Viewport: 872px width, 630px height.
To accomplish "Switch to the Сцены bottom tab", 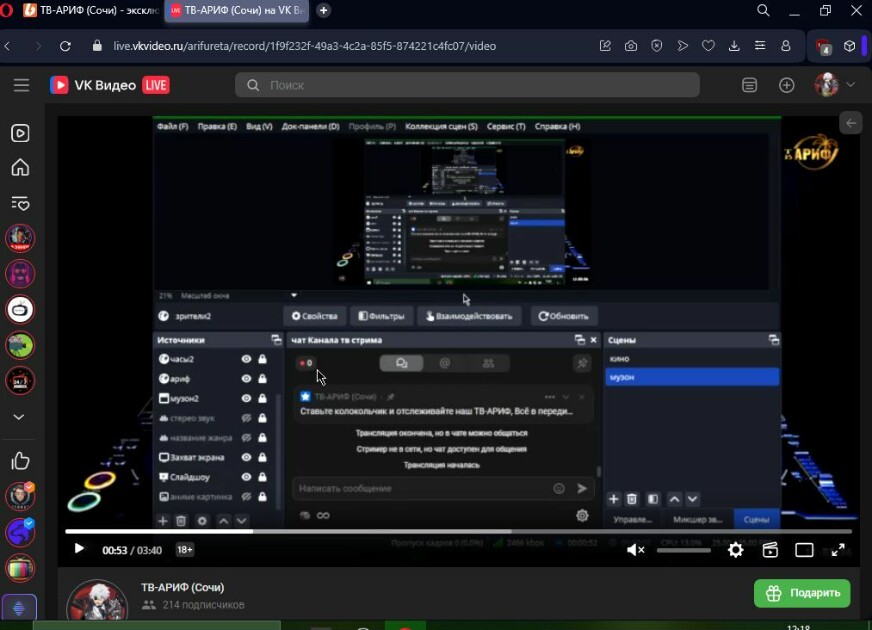I will pyautogui.click(x=756, y=519).
